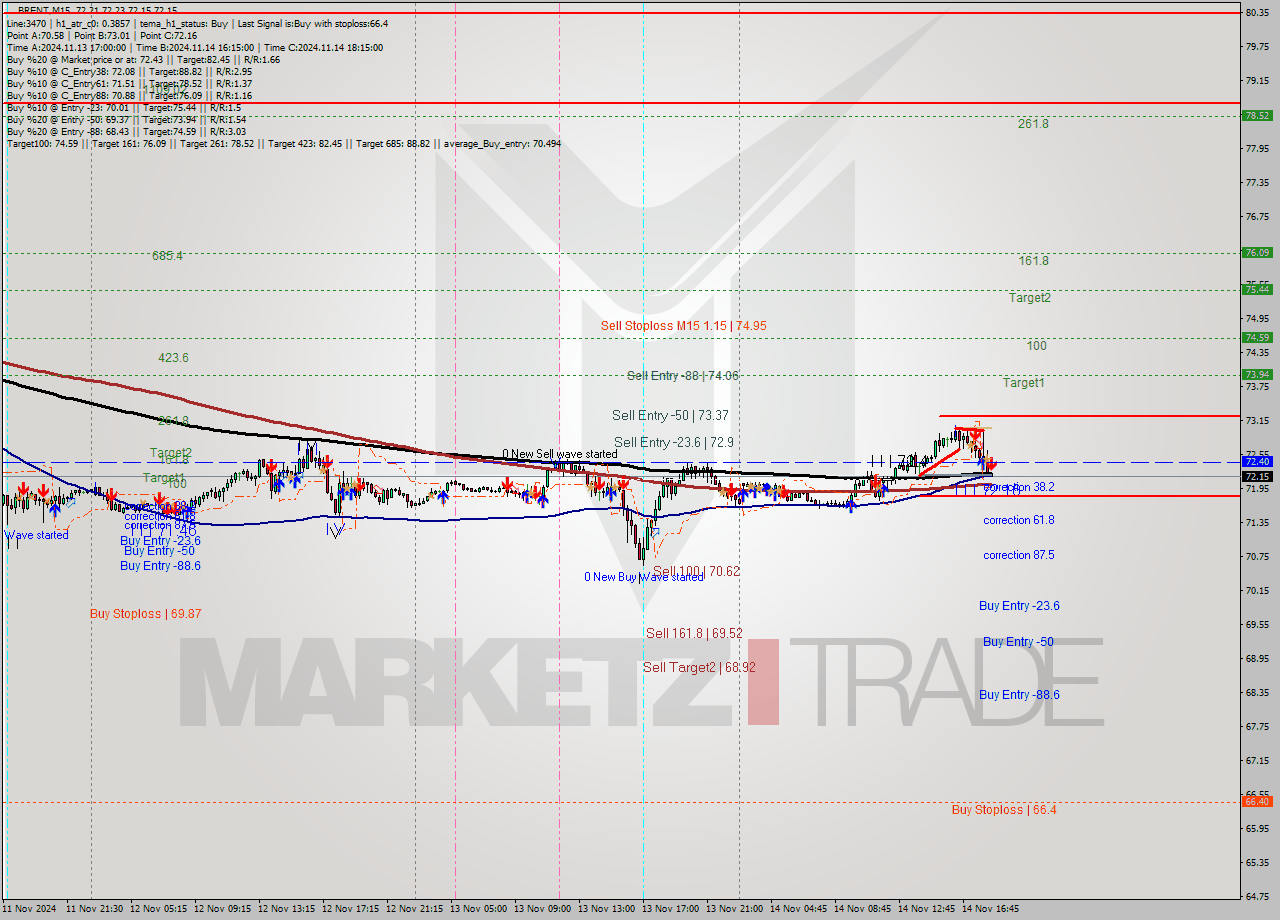Click the 'Sell Stoploss M15 1.15 | 74.95' label
The image size is (1280, 920).
683,326
